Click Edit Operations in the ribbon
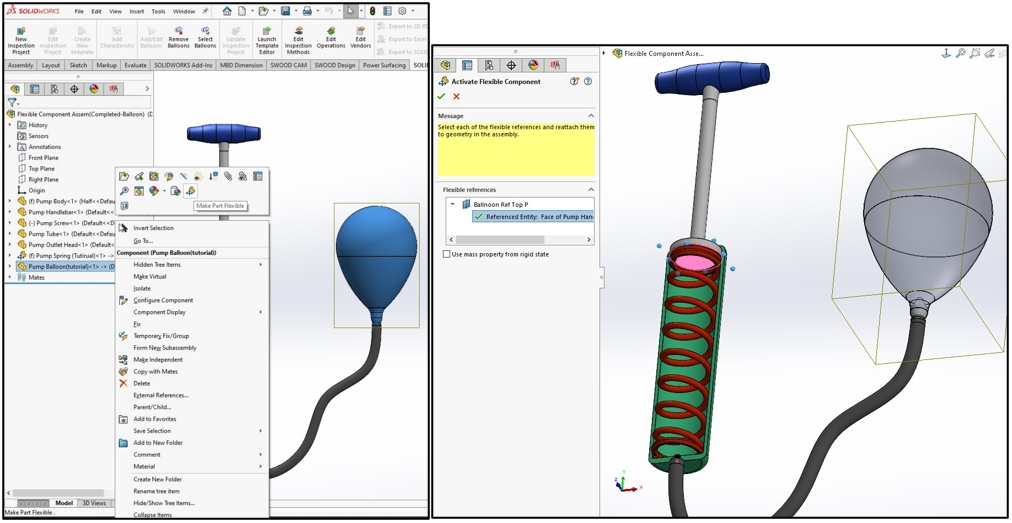1012x523 pixels. (x=330, y=38)
